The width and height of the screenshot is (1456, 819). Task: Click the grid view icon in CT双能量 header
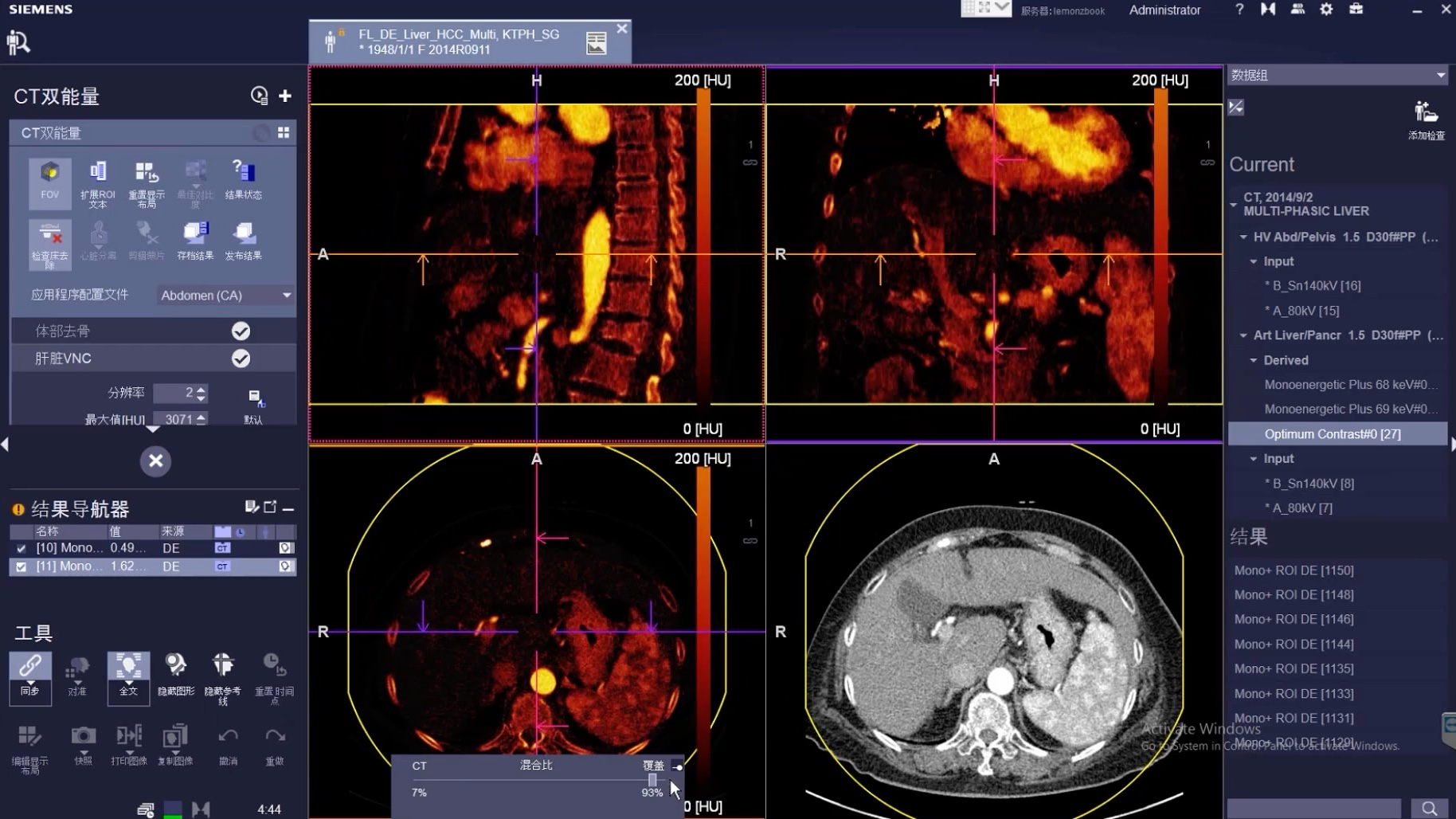coord(284,132)
